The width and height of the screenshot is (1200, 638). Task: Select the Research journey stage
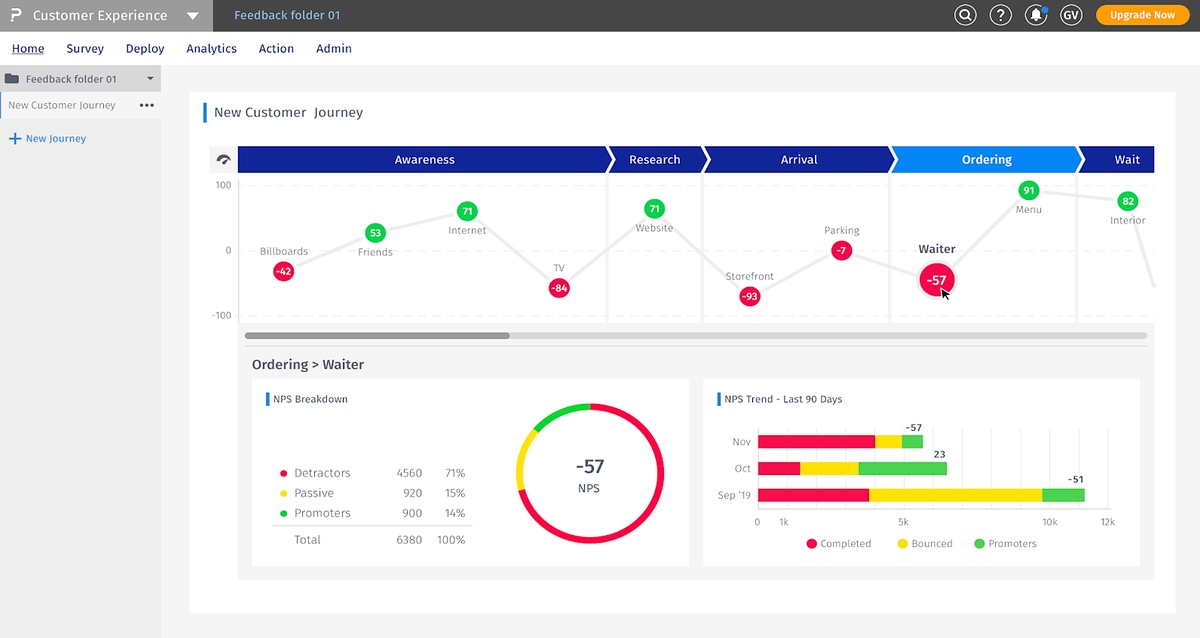click(x=655, y=160)
